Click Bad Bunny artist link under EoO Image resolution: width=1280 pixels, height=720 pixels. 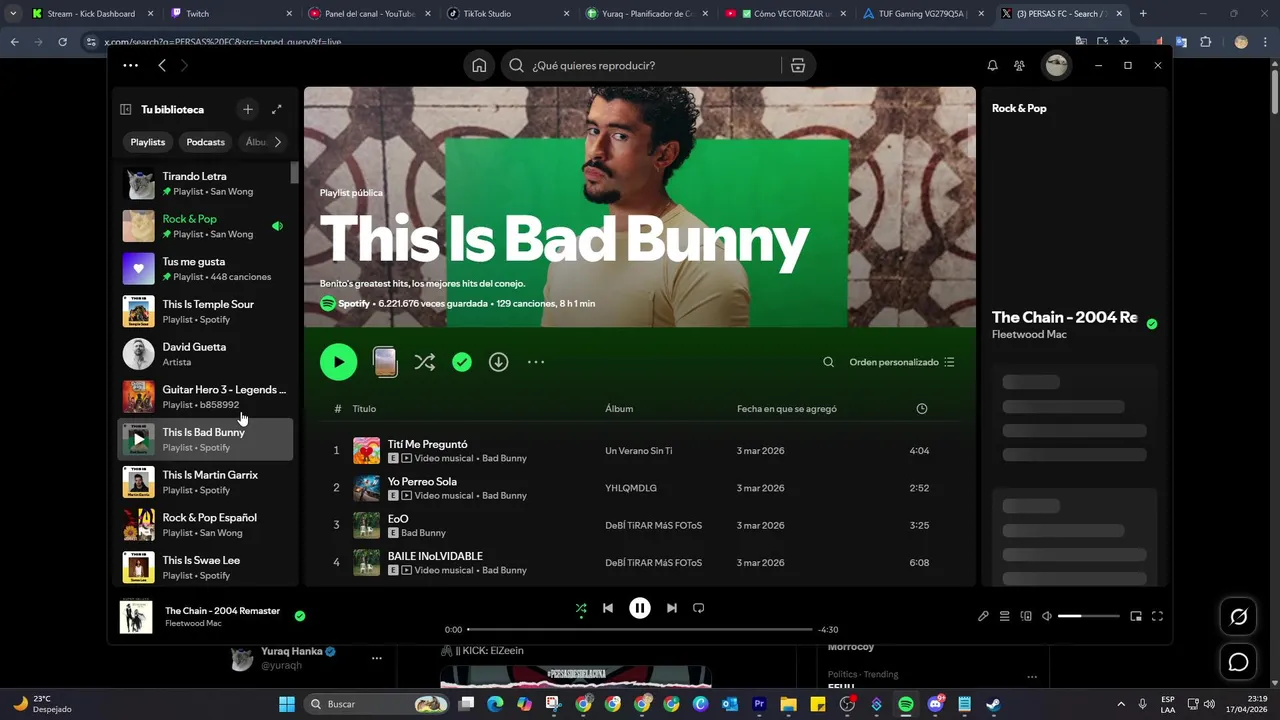[423, 533]
